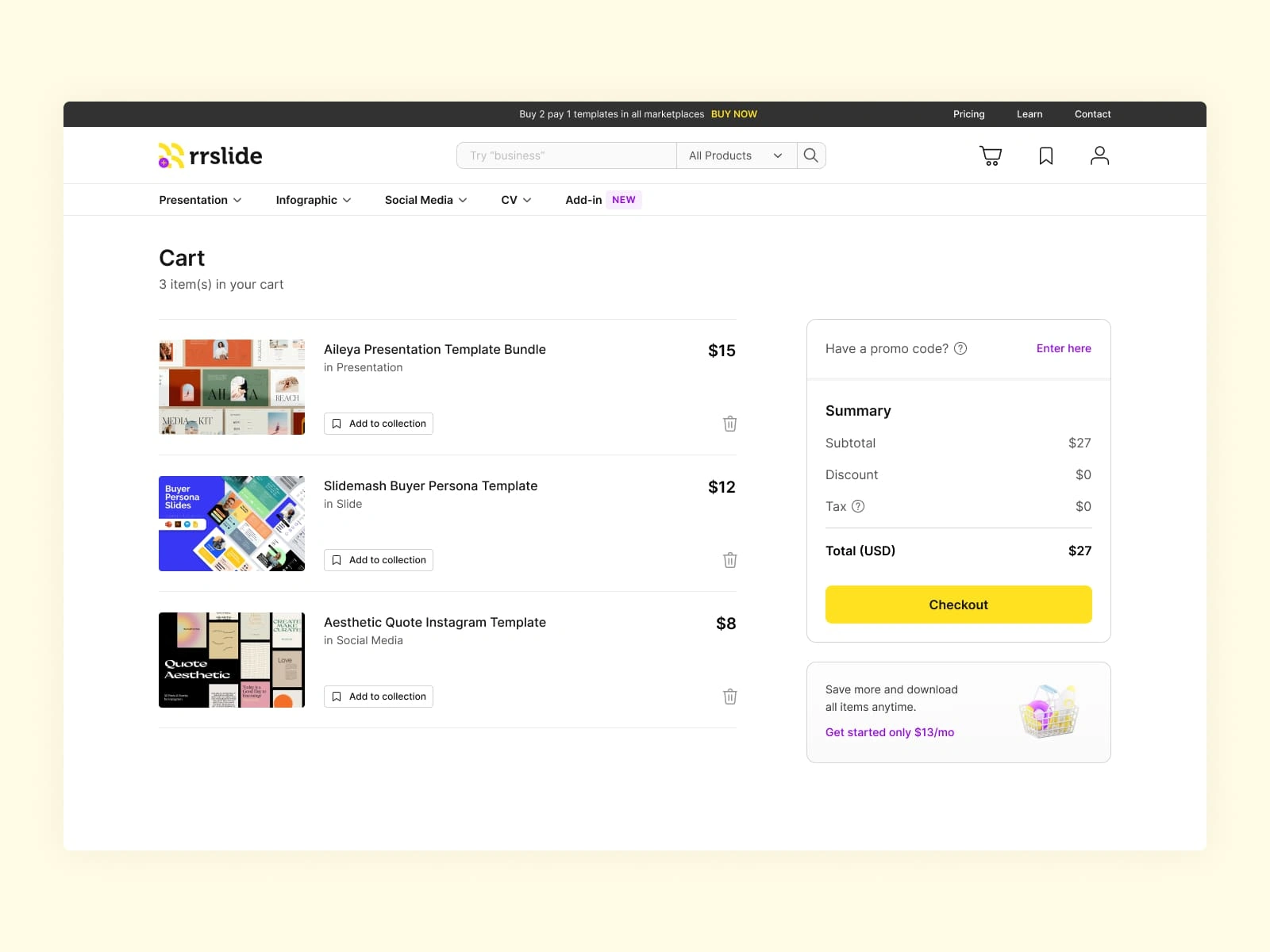Click the $12 price of Slidemash template
Screen dimensions: 1270x952
pyautogui.click(x=722, y=487)
